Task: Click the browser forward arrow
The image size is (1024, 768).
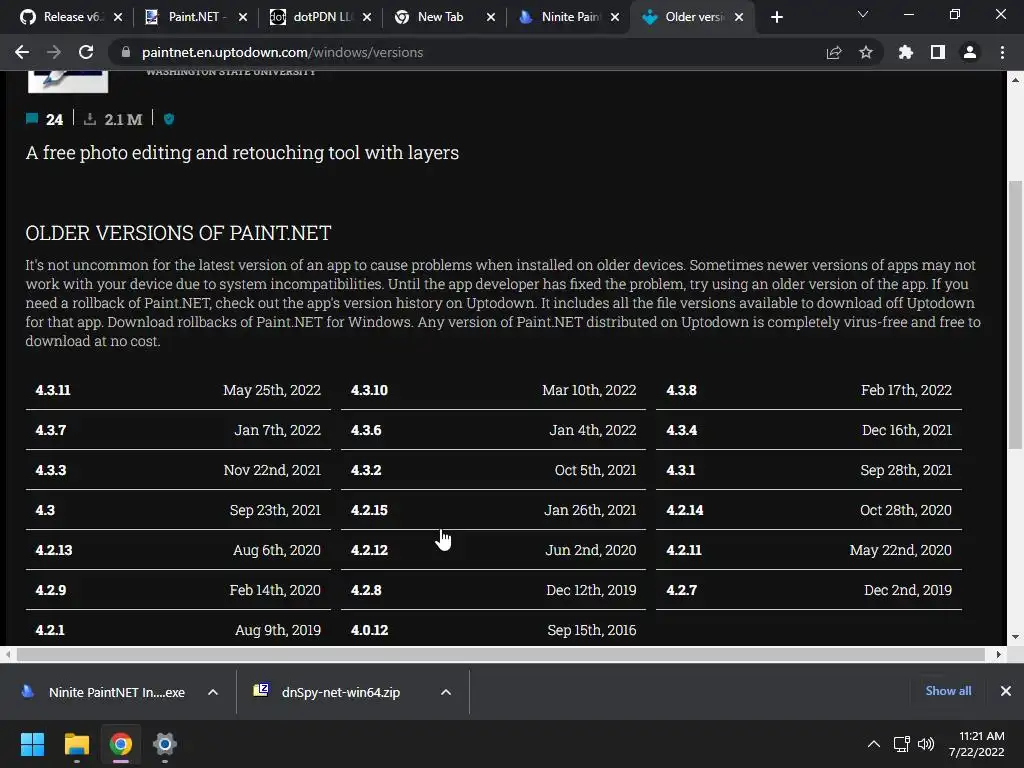Action: [54, 52]
